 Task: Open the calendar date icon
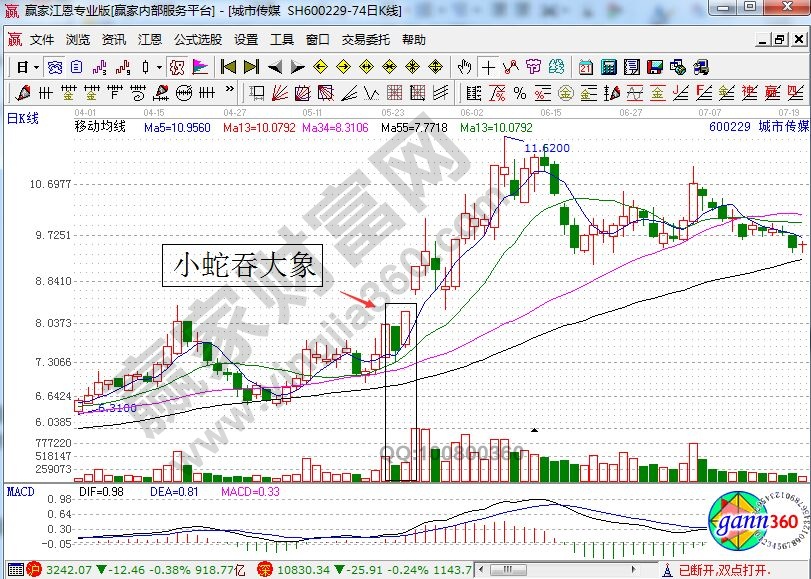pos(585,67)
